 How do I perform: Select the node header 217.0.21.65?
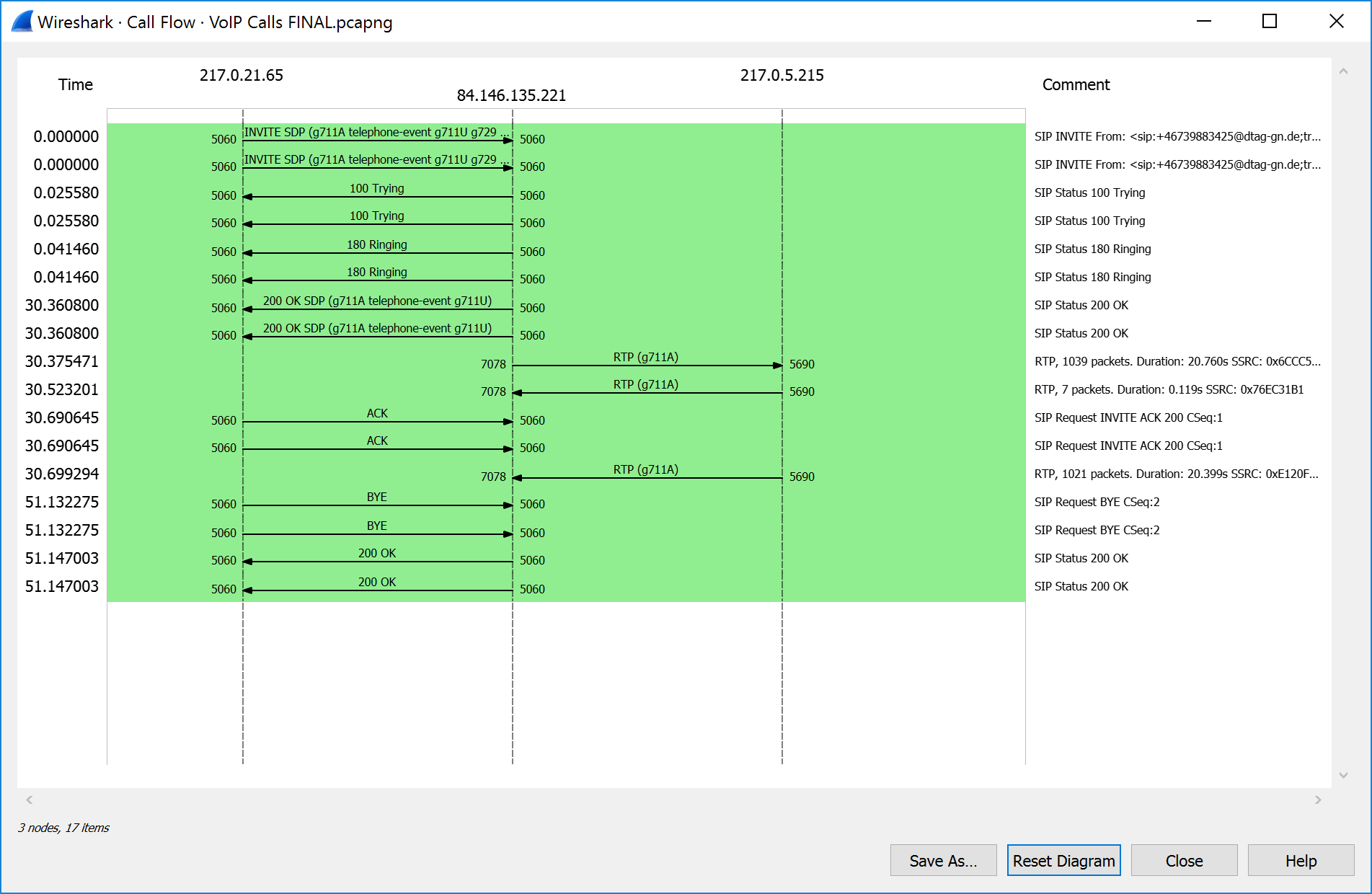pyautogui.click(x=242, y=75)
